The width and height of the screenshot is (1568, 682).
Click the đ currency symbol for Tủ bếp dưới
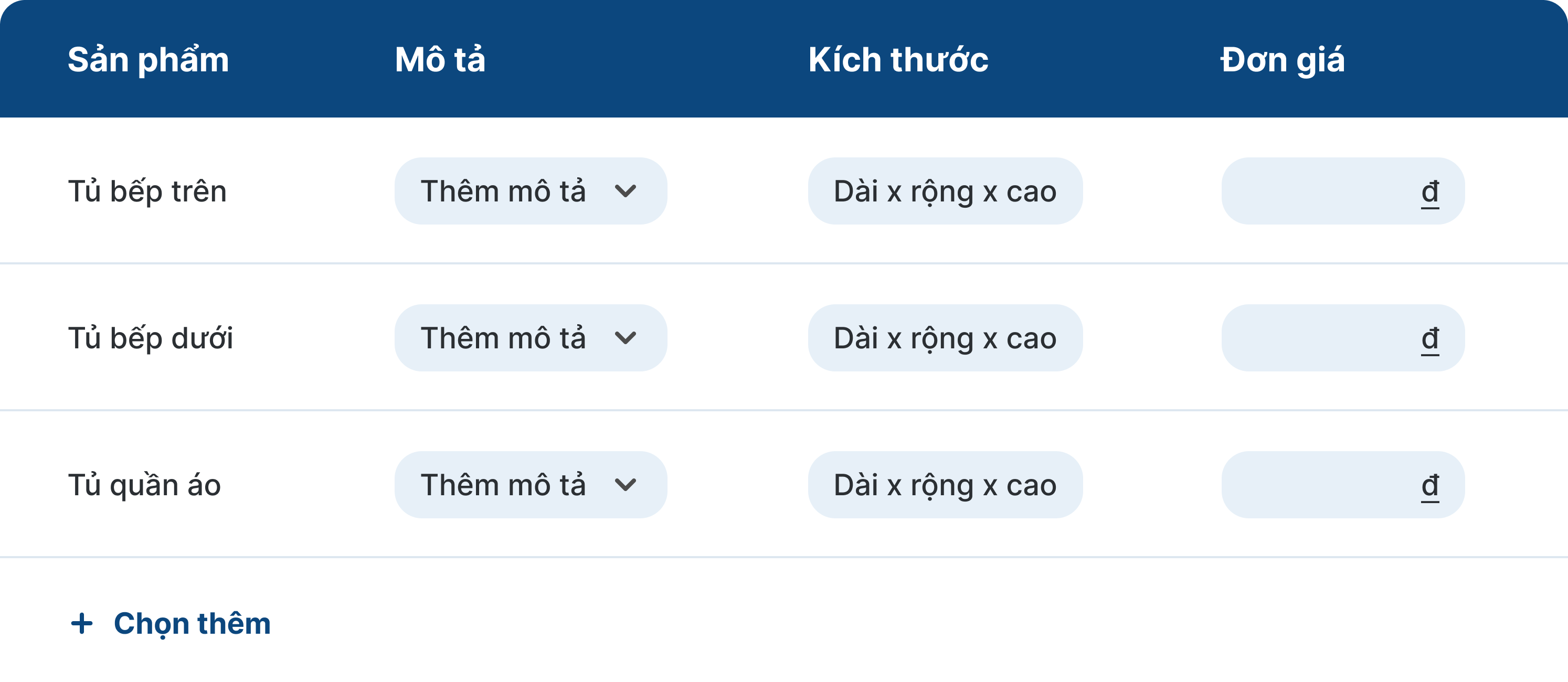(x=1430, y=339)
